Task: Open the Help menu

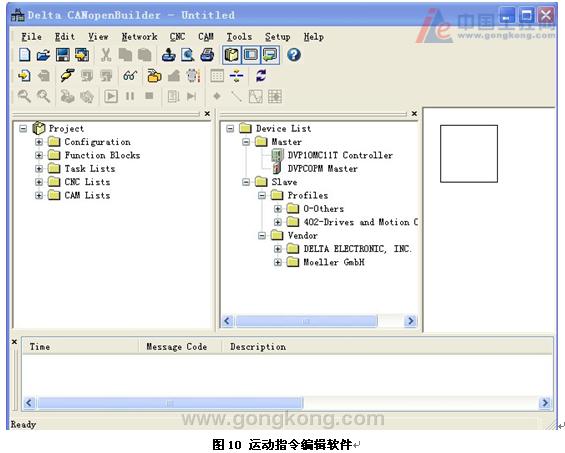Action: [313, 37]
